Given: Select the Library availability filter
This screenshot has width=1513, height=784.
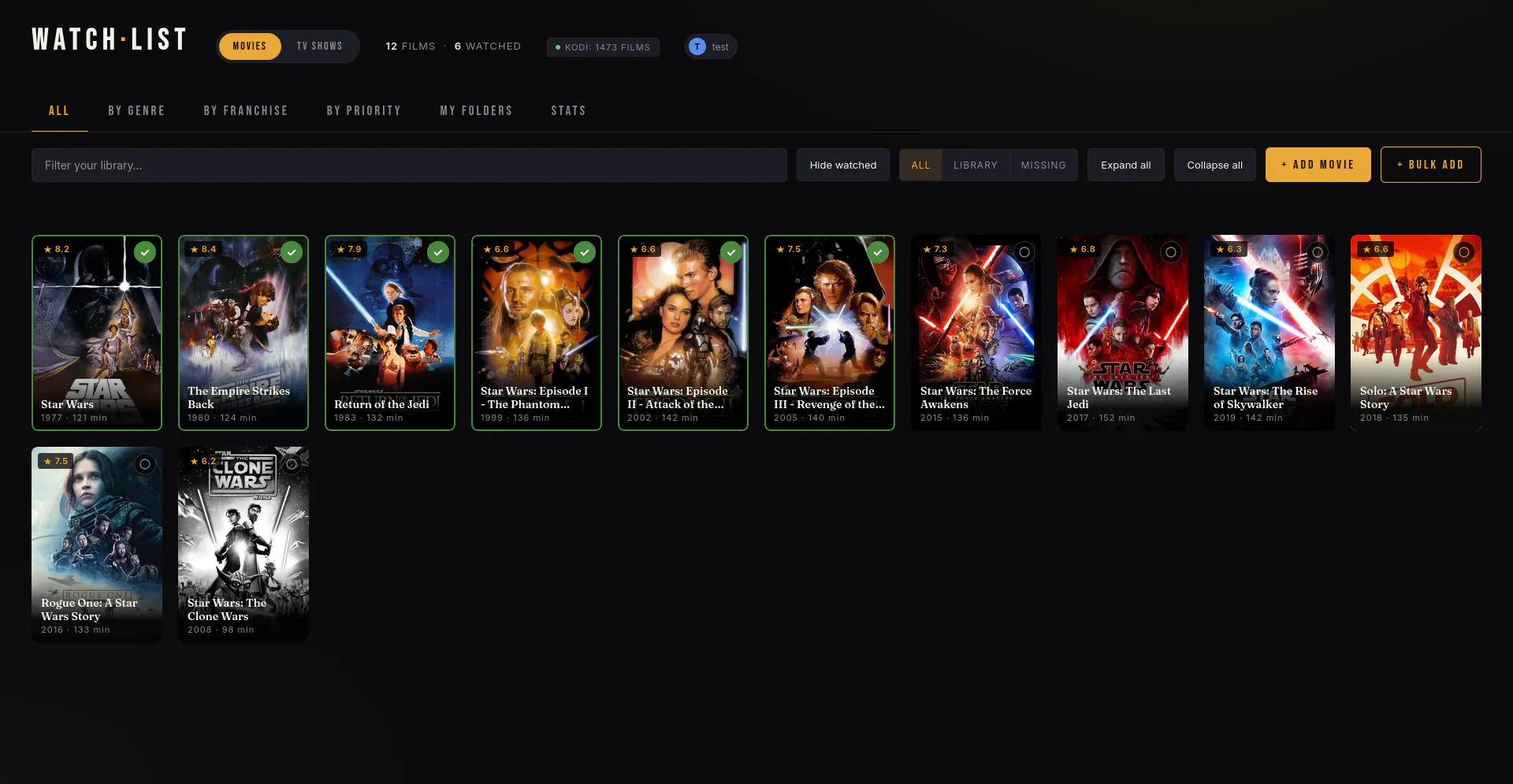Looking at the screenshot, I should click(x=976, y=165).
